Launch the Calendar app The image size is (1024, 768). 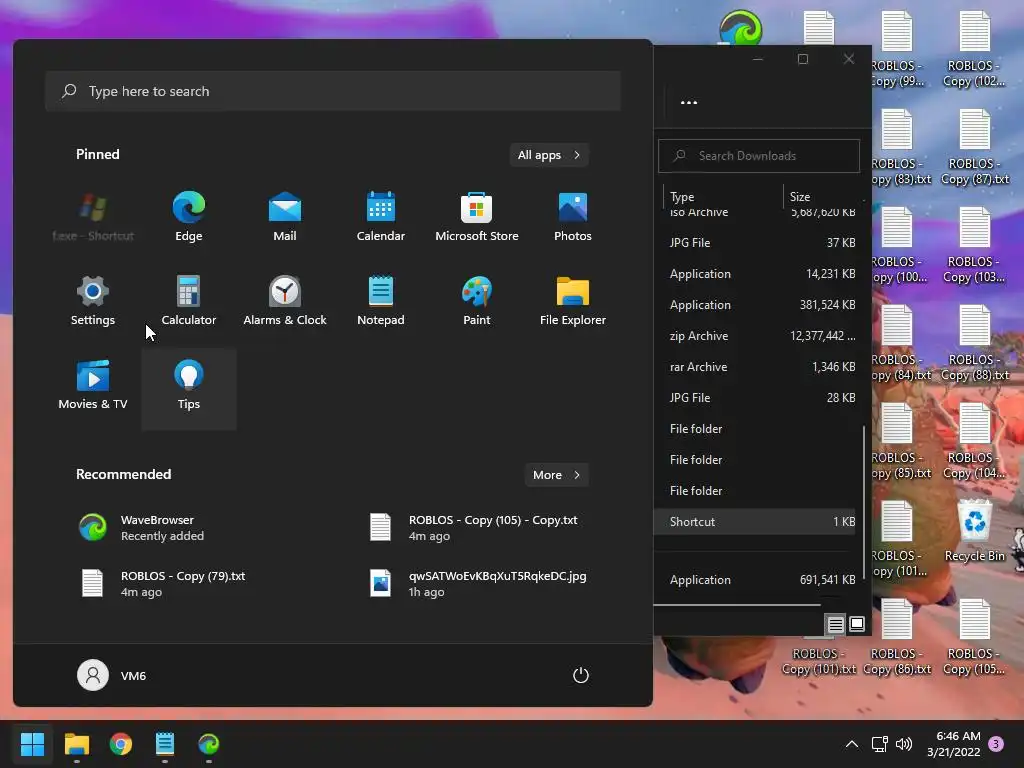(x=381, y=216)
